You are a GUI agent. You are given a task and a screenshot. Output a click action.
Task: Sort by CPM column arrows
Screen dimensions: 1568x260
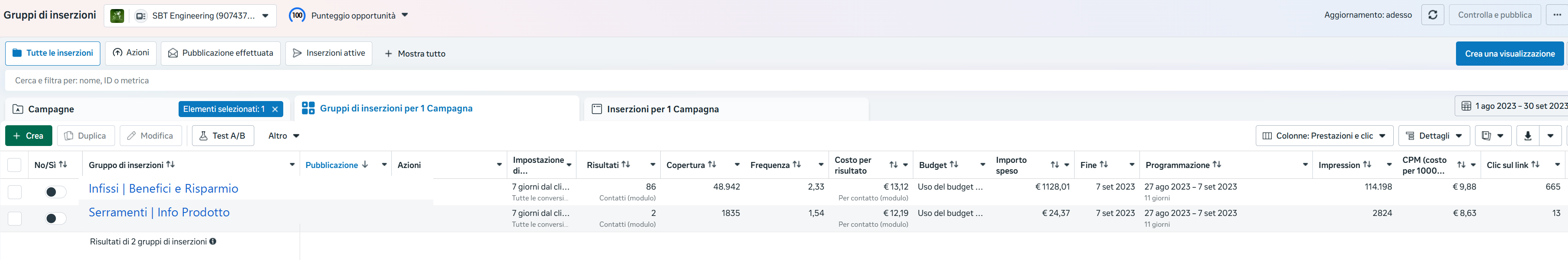(1462, 165)
